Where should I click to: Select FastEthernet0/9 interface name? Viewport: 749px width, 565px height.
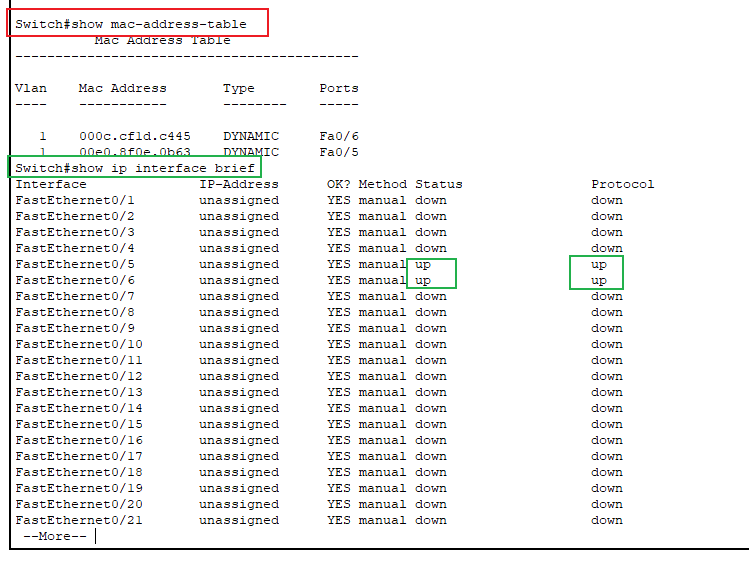tap(75, 328)
